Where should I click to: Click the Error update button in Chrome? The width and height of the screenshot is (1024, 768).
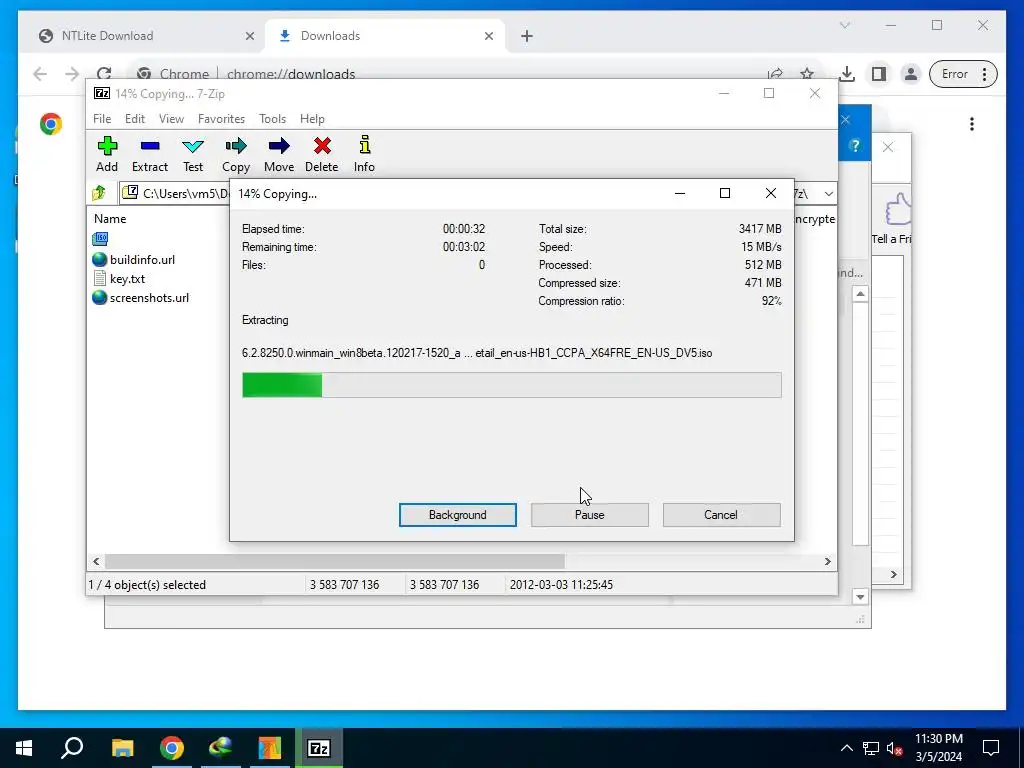(x=963, y=74)
